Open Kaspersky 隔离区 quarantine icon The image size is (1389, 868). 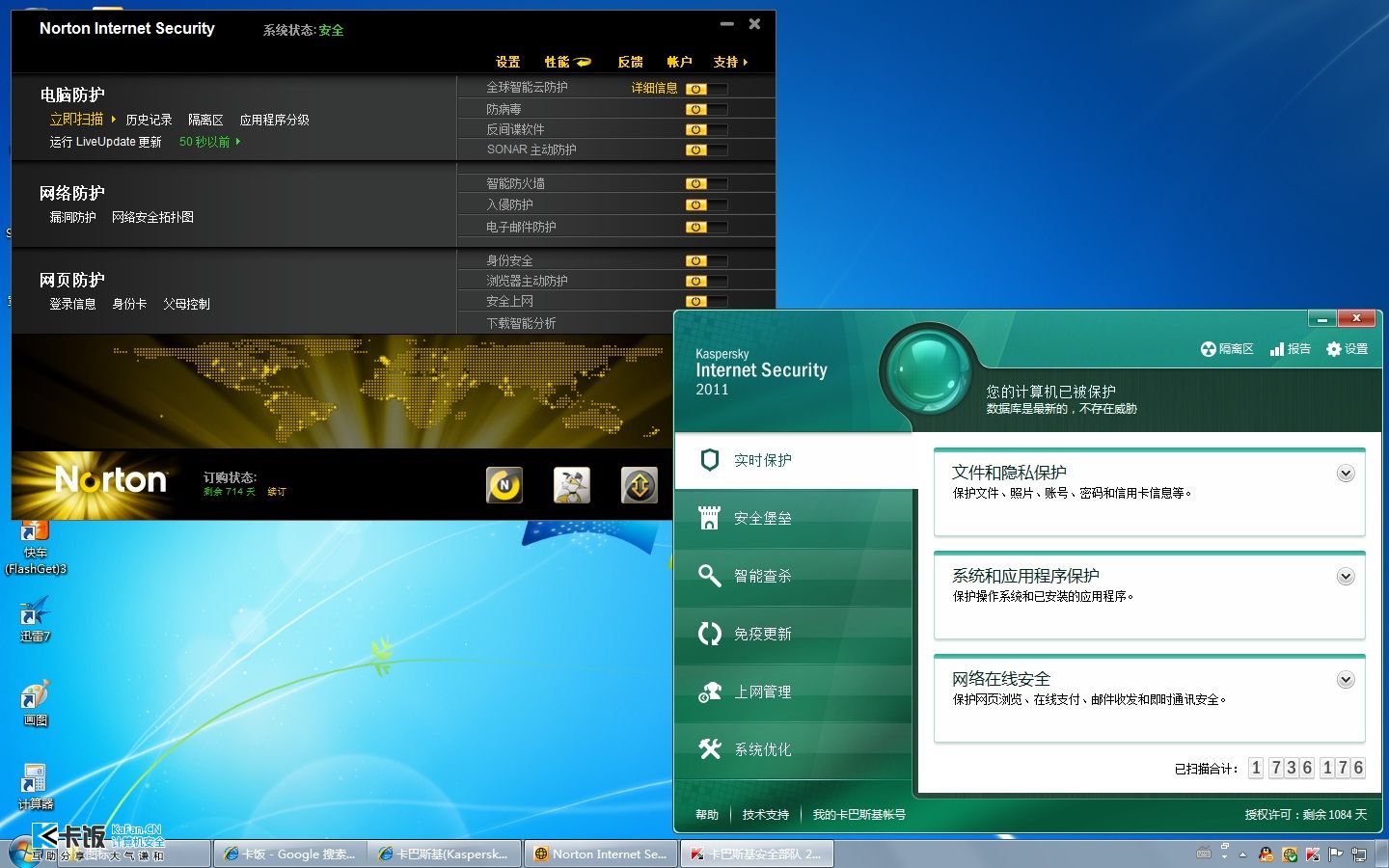pos(1208,349)
